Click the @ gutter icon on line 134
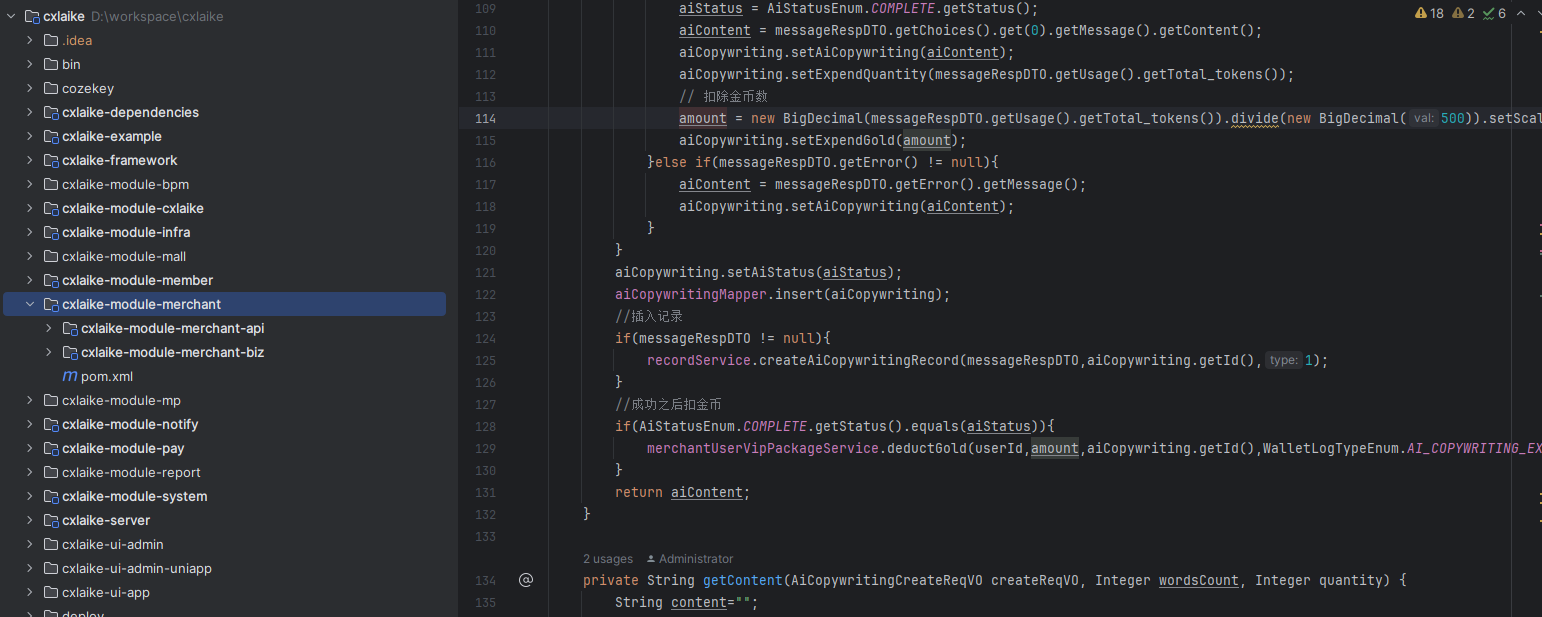The image size is (1542, 617). [x=525, y=580]
